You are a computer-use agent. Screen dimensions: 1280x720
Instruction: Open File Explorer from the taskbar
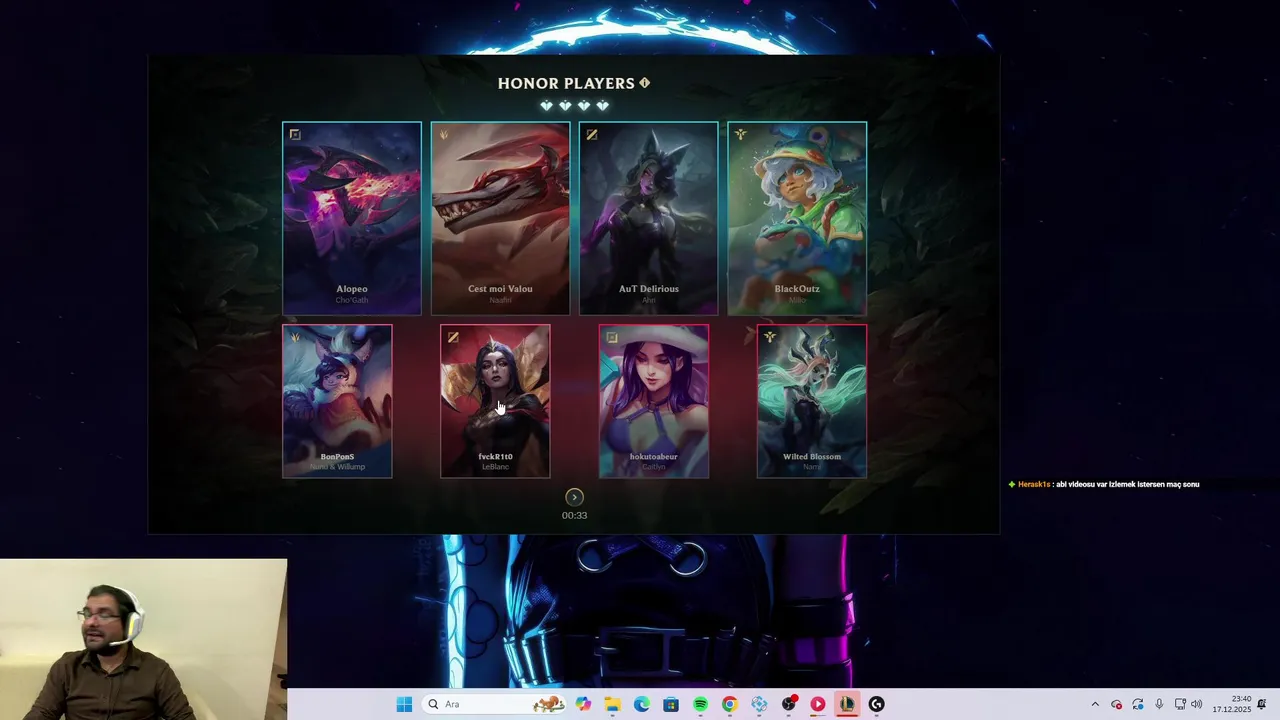point(612,704)
